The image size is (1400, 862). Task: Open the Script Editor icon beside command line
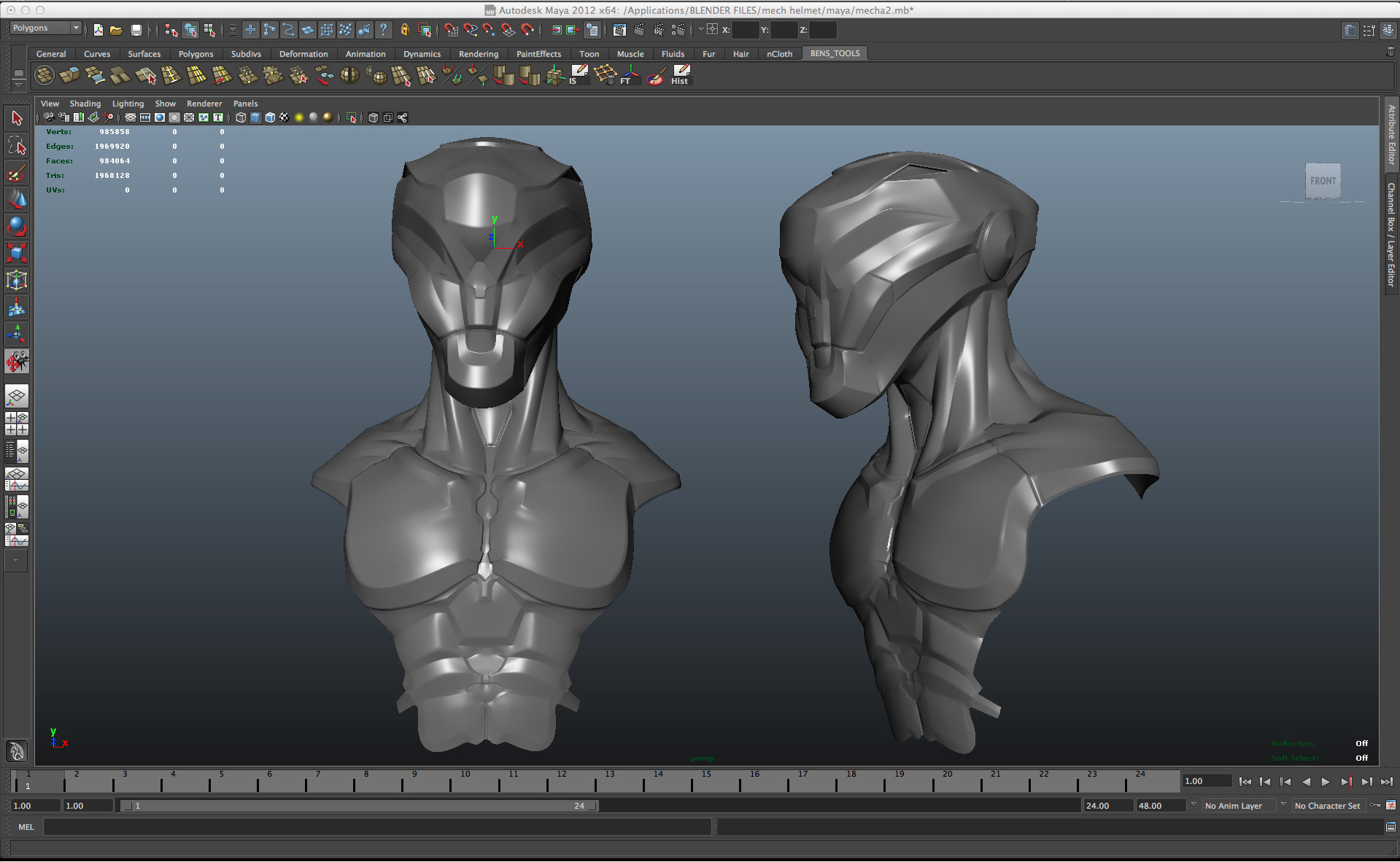pyautogui.click(x=1391, y=827)
